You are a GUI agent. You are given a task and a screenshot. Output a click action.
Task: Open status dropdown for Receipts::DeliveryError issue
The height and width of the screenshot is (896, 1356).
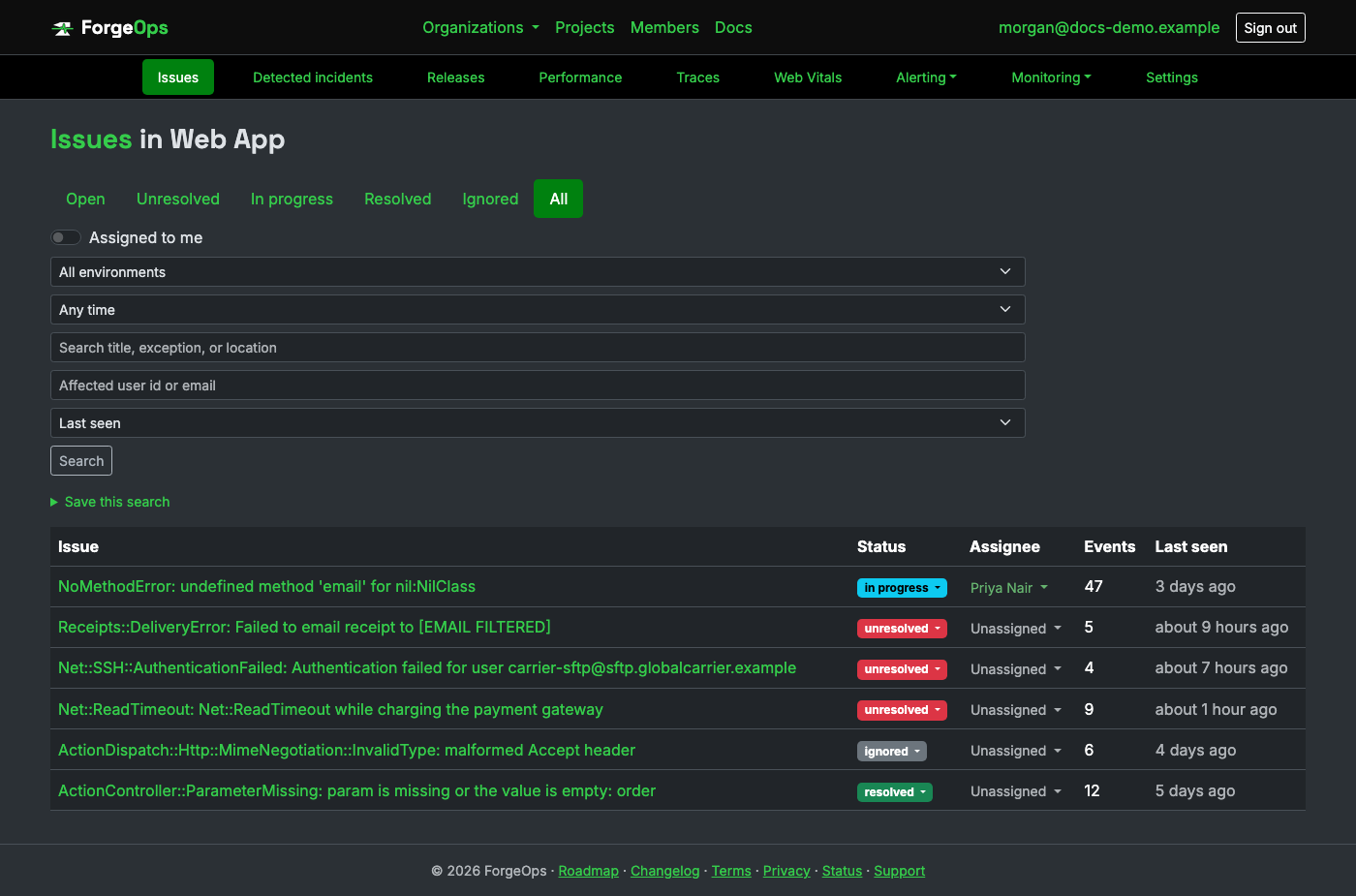pyautogui.click(x=903, y=629)
